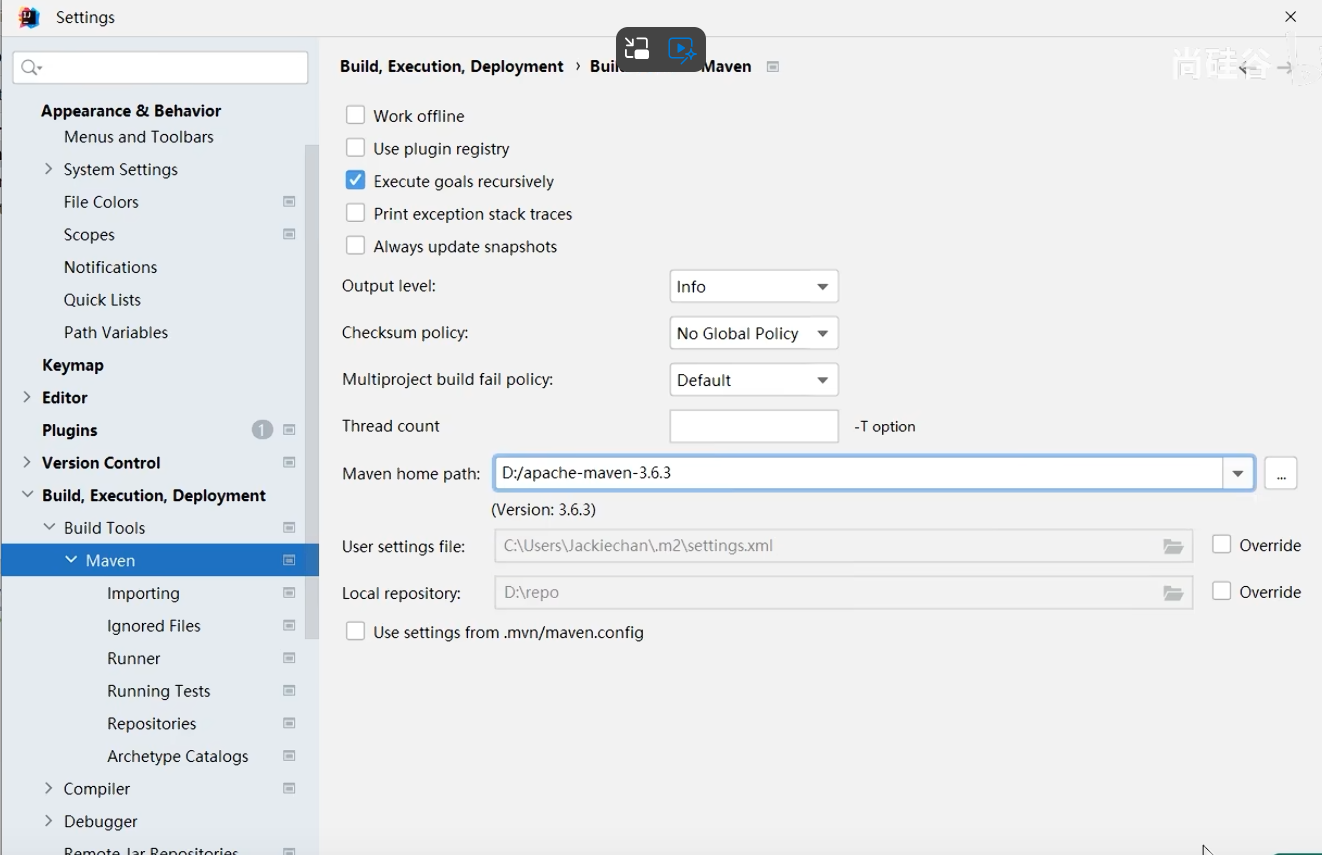
Task: Click the project-level icon beside Plugins
Action: click(x=289, y=430)
